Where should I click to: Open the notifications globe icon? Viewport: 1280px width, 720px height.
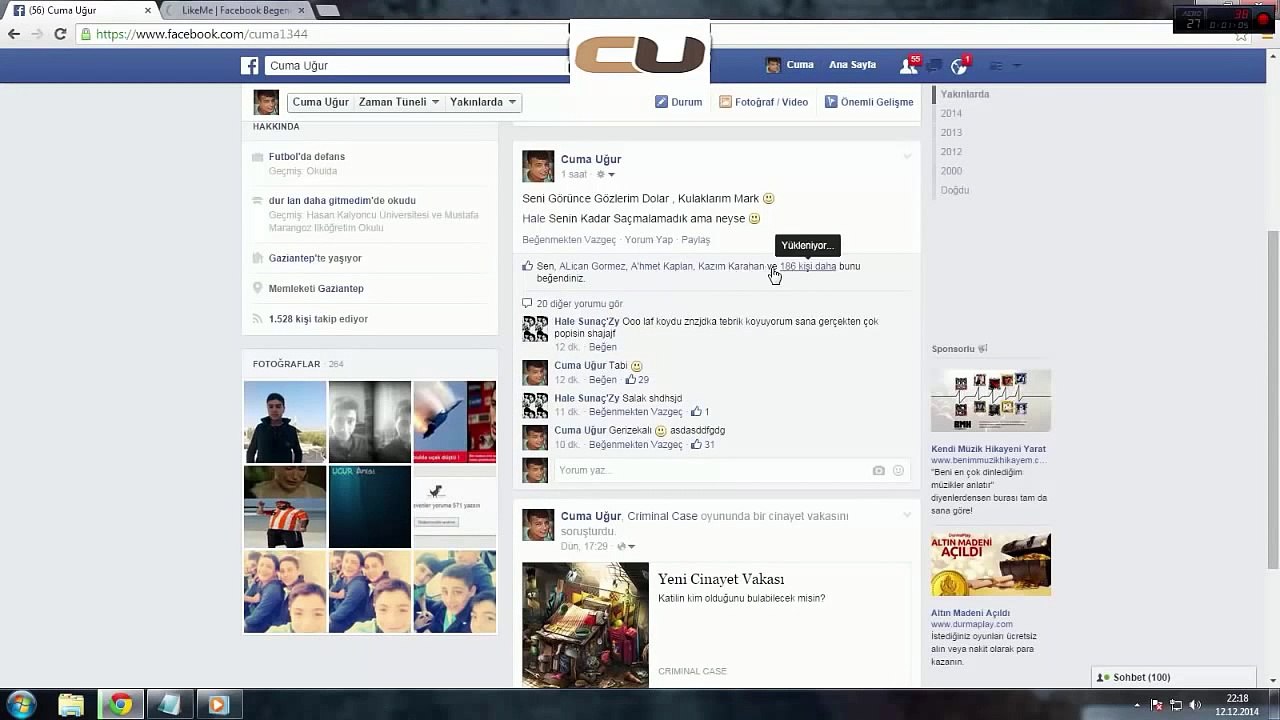pos(959,66)
